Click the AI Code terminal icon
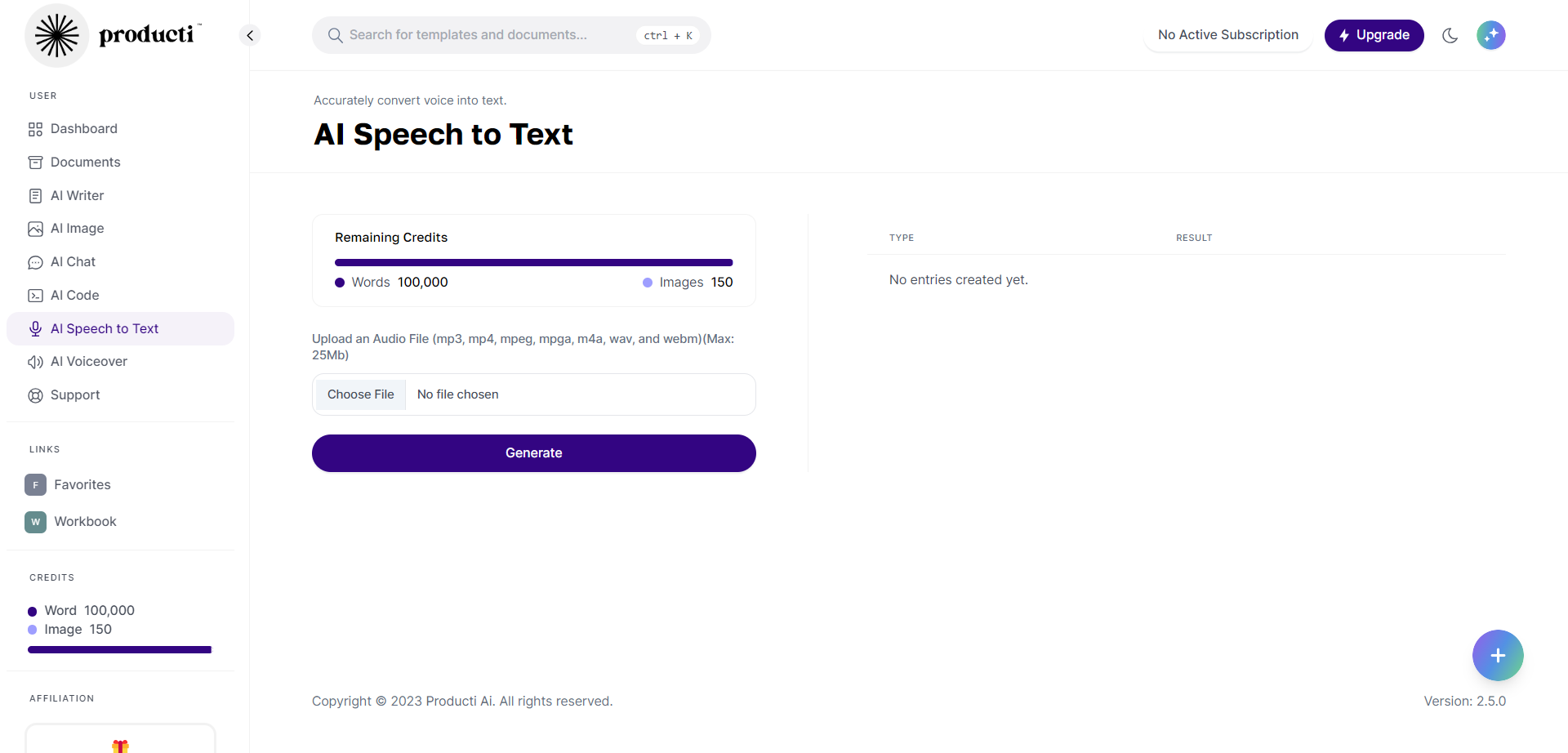This screenshot has width=1568, height=753. tap(35, 296)
